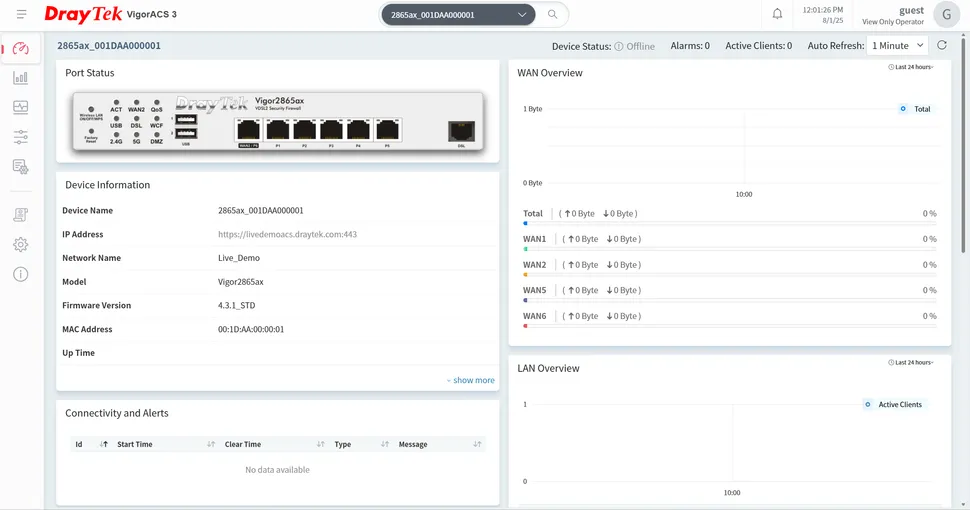
Task: Click the guest user avatar
Action: point(945,15)
